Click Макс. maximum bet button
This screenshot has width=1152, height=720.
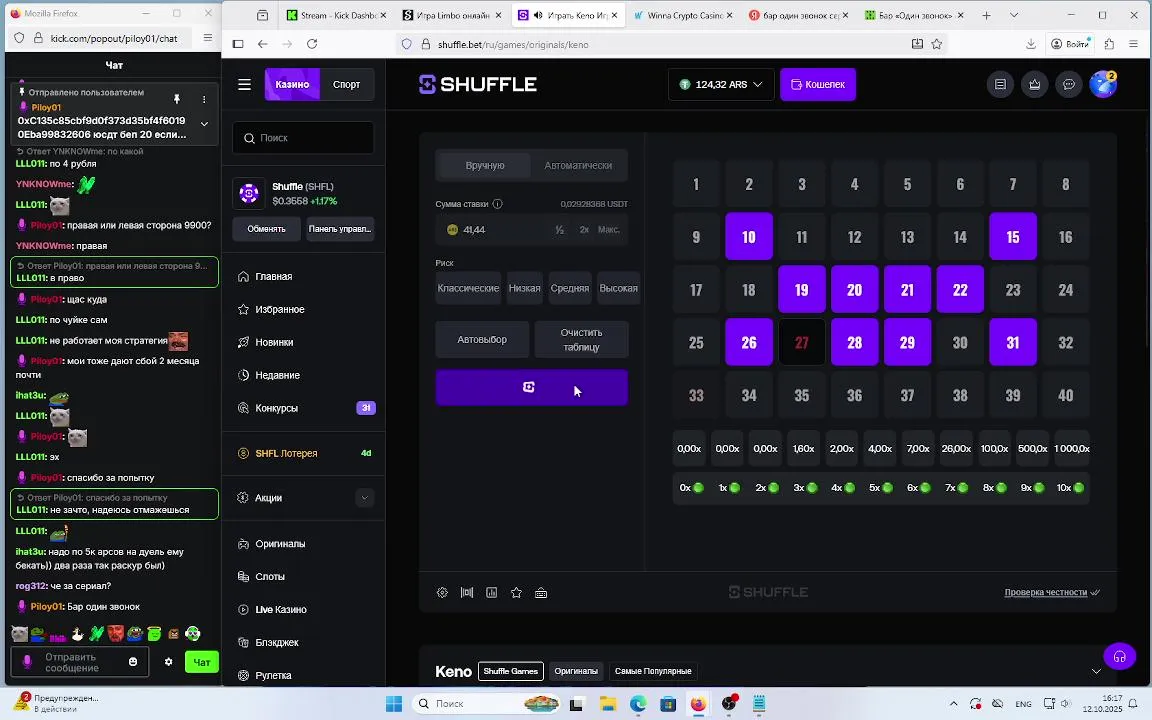pos(608,230)
